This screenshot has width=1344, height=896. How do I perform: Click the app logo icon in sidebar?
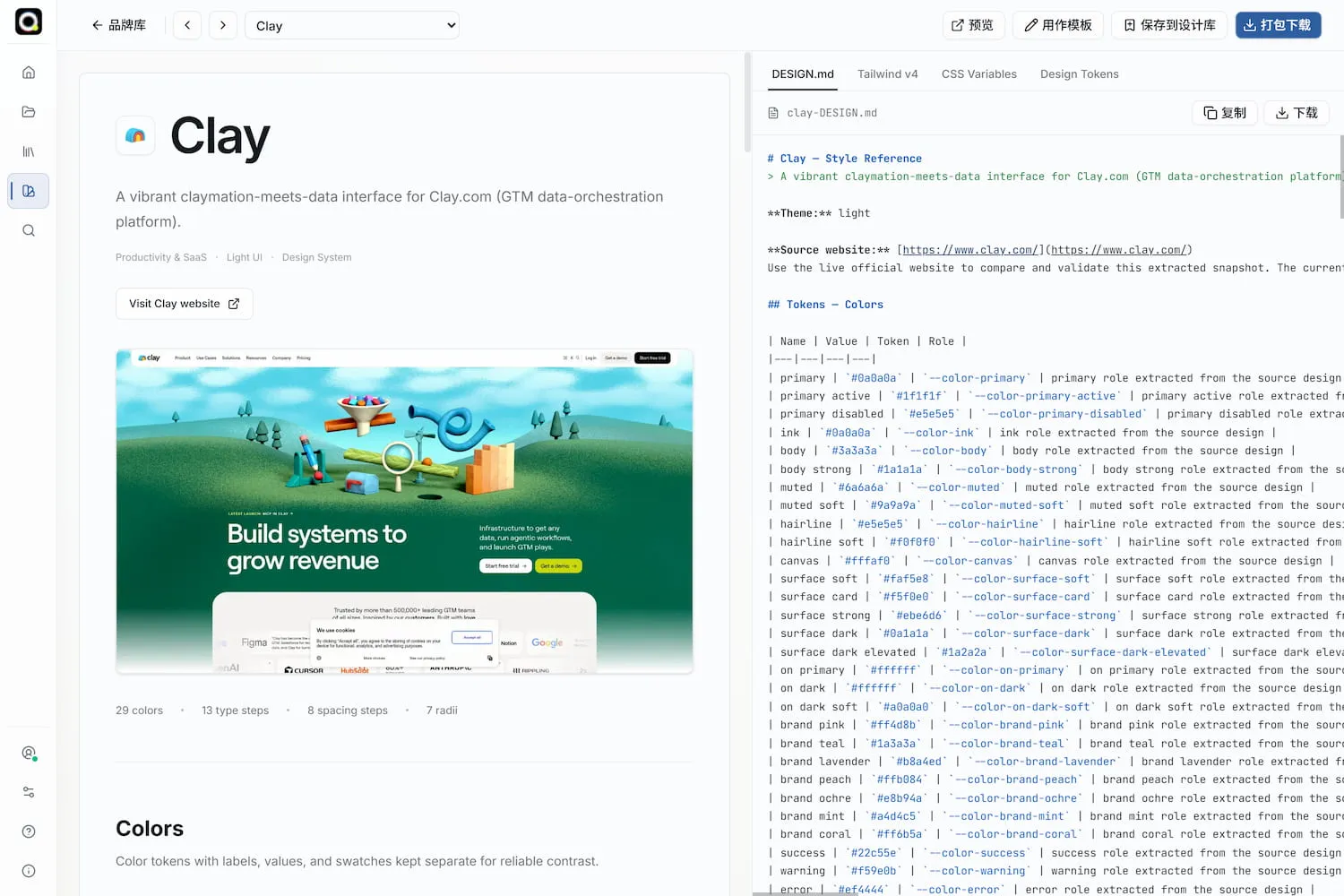point(29,22)
